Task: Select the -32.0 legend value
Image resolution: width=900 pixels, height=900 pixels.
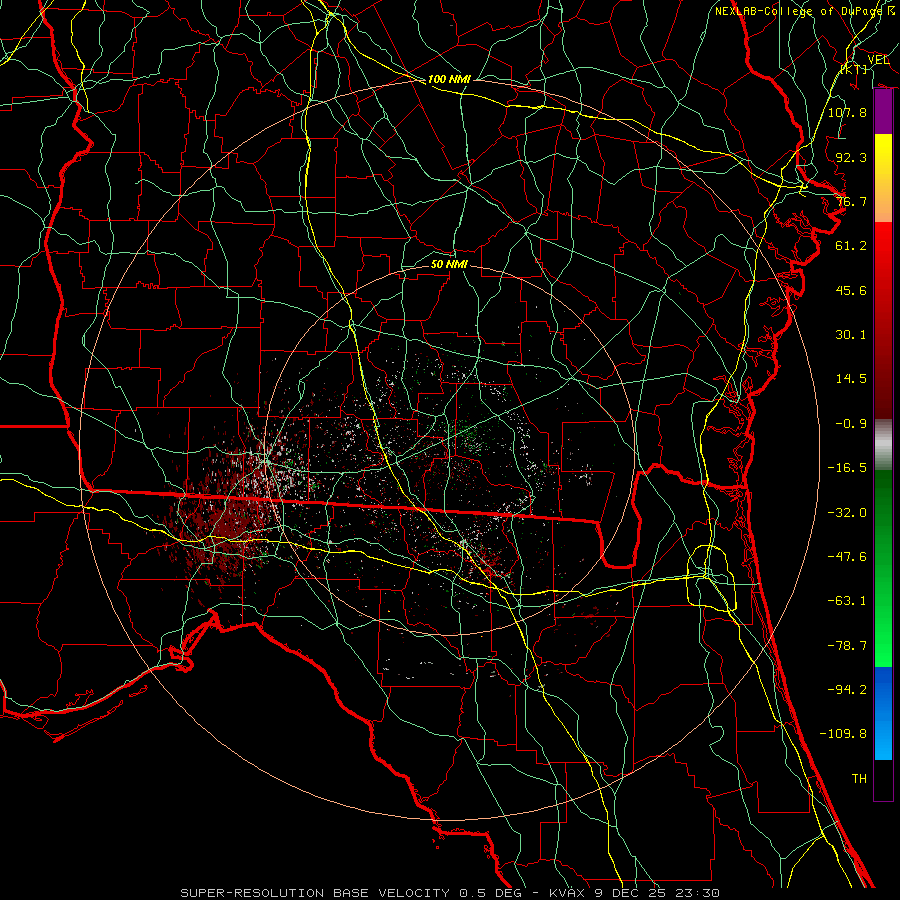Action: (x=847, y=513)
